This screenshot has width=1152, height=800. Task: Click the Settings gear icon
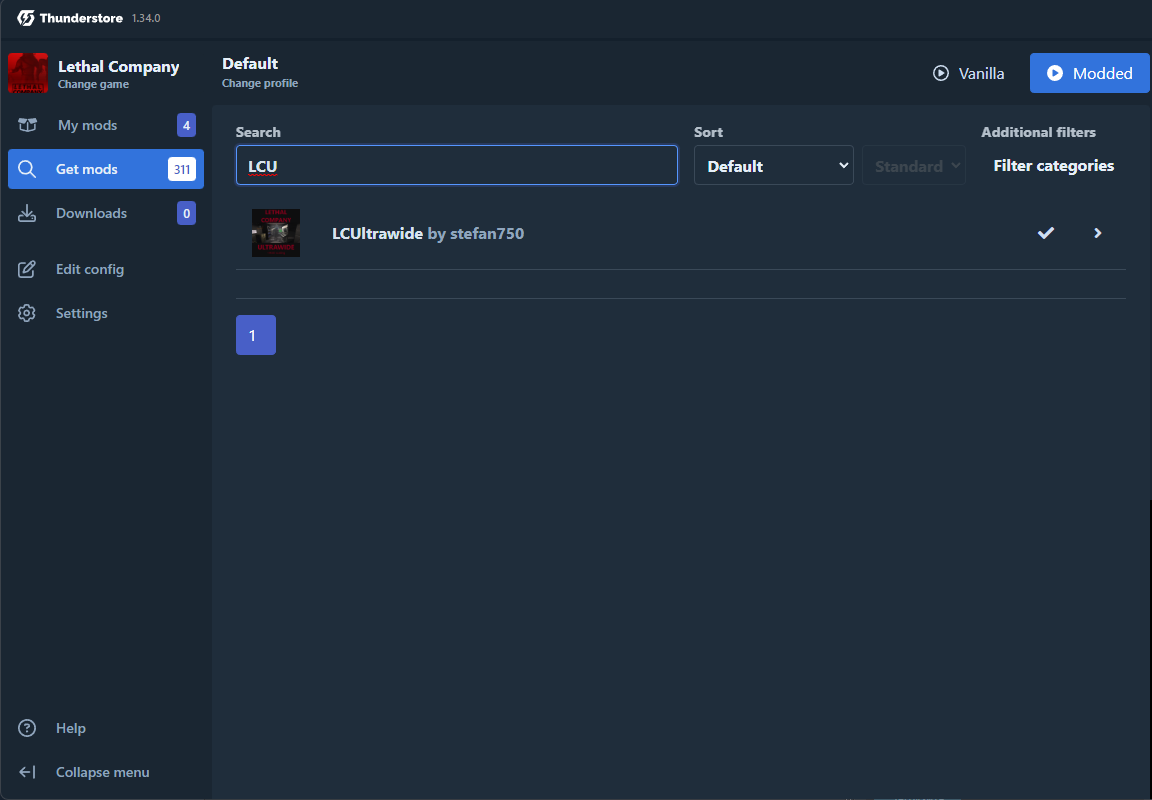[27, 313]
